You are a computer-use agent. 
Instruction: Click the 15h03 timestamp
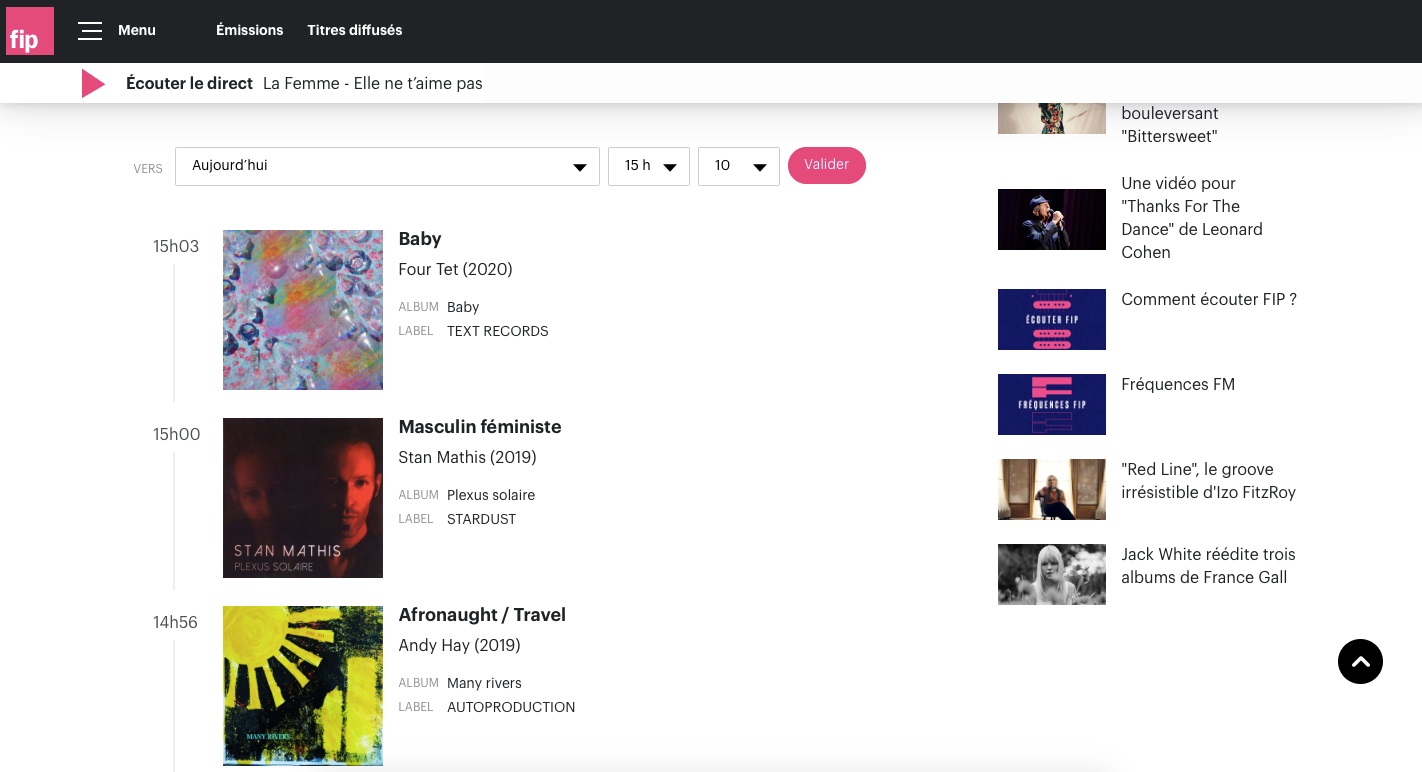176,246
